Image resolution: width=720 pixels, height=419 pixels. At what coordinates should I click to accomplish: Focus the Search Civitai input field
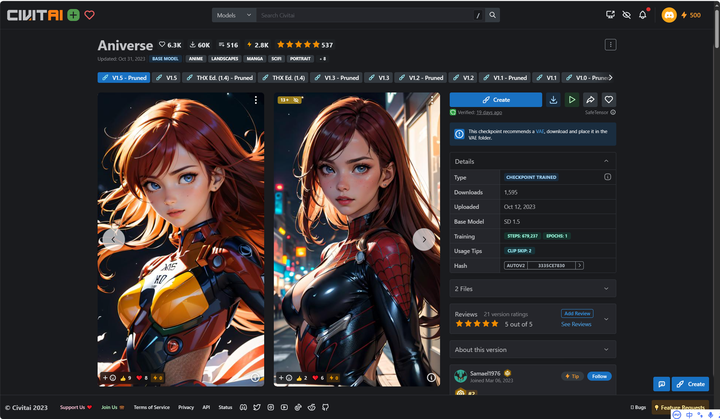(365, 15)
